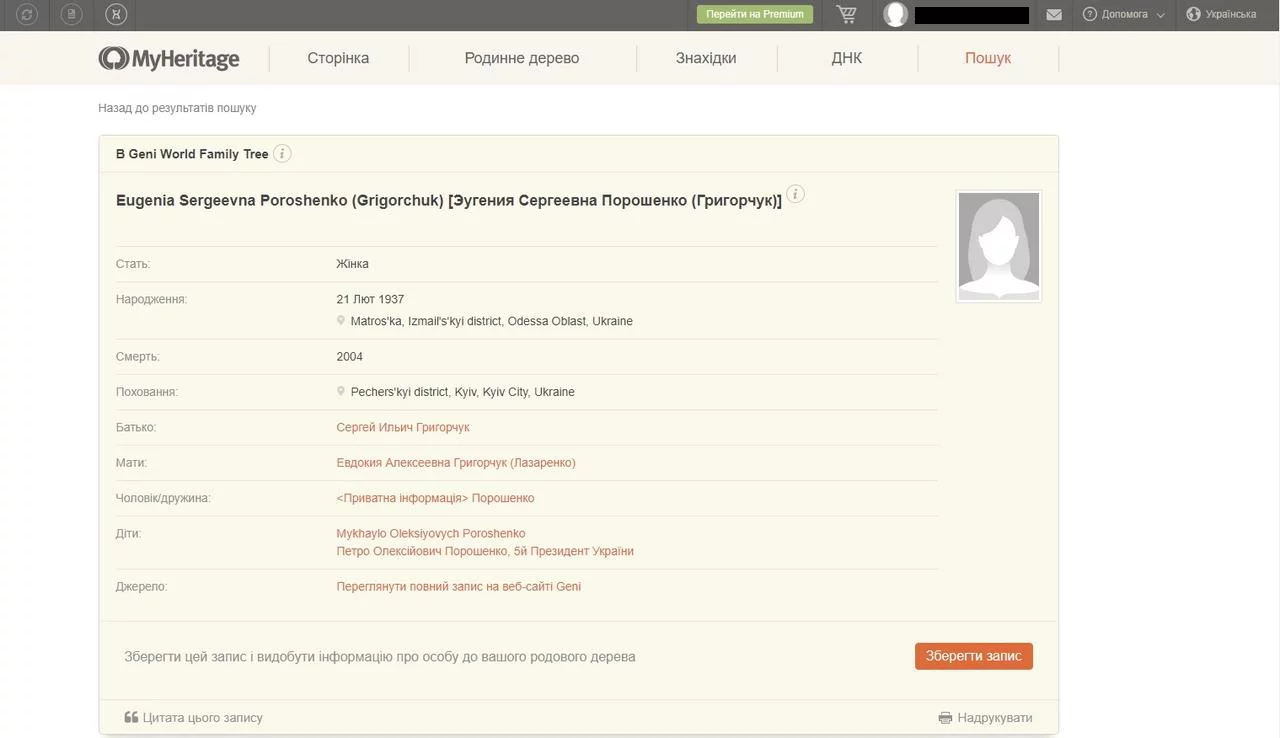Image resolution: width=1280 pixels, height=738 pixels.
Task: Open the Родинне дерево menu
Action: 522,58
